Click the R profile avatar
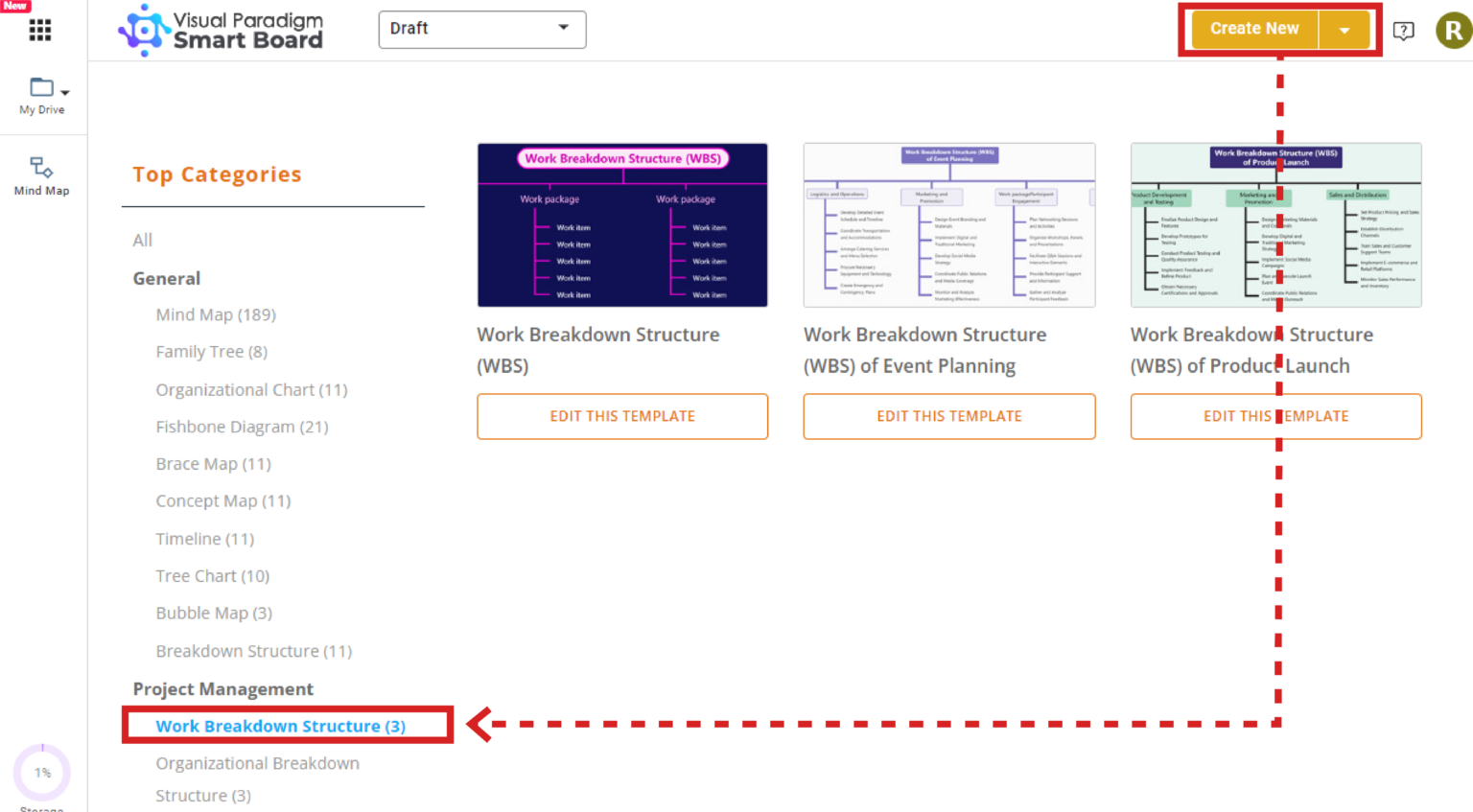 (x=1452, y=30)
